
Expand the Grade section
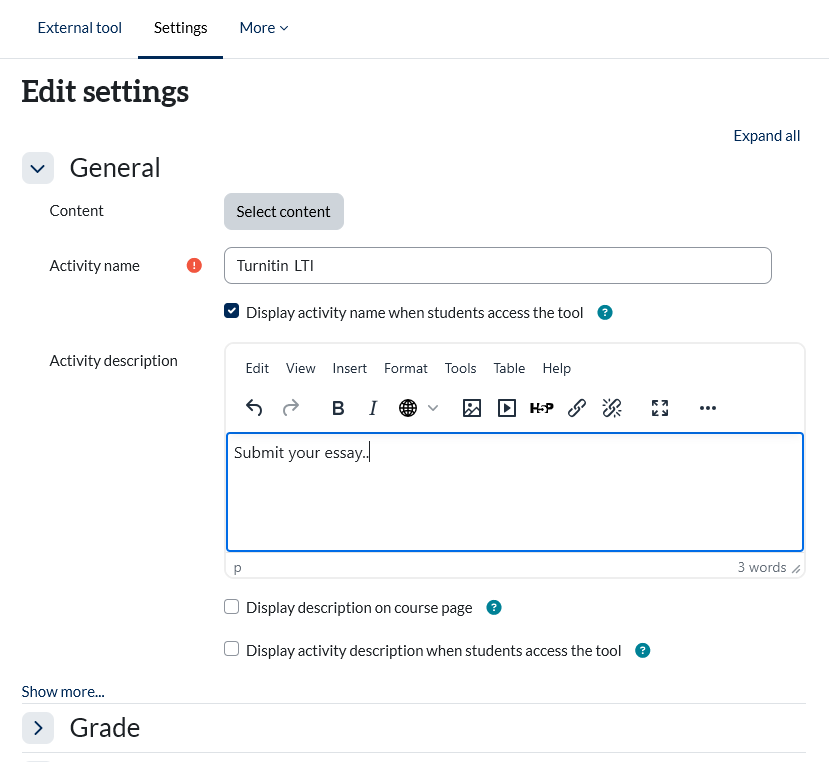pyautogui.click(x=38, y=728)
